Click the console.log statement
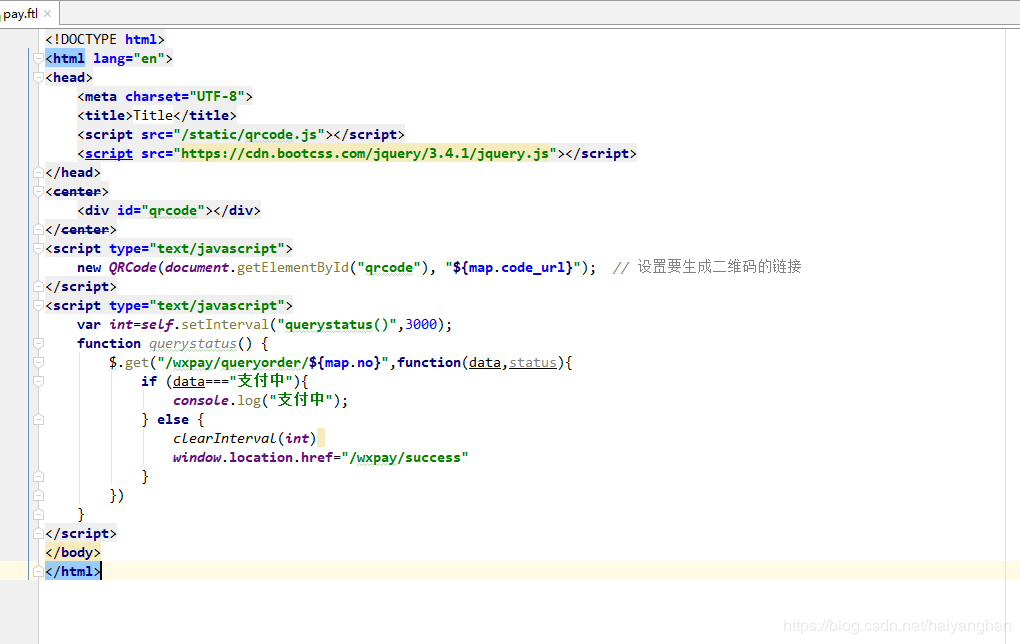This screenshot has width=1020, height=644. [x=260, y=400]
